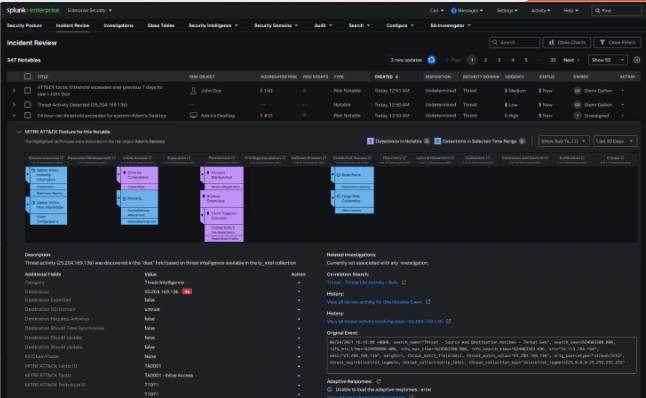Image resolution: width=646 pixels, height=398 pixels.
Task: Click the John Doe user icon
Action: (x=193, y=91)
